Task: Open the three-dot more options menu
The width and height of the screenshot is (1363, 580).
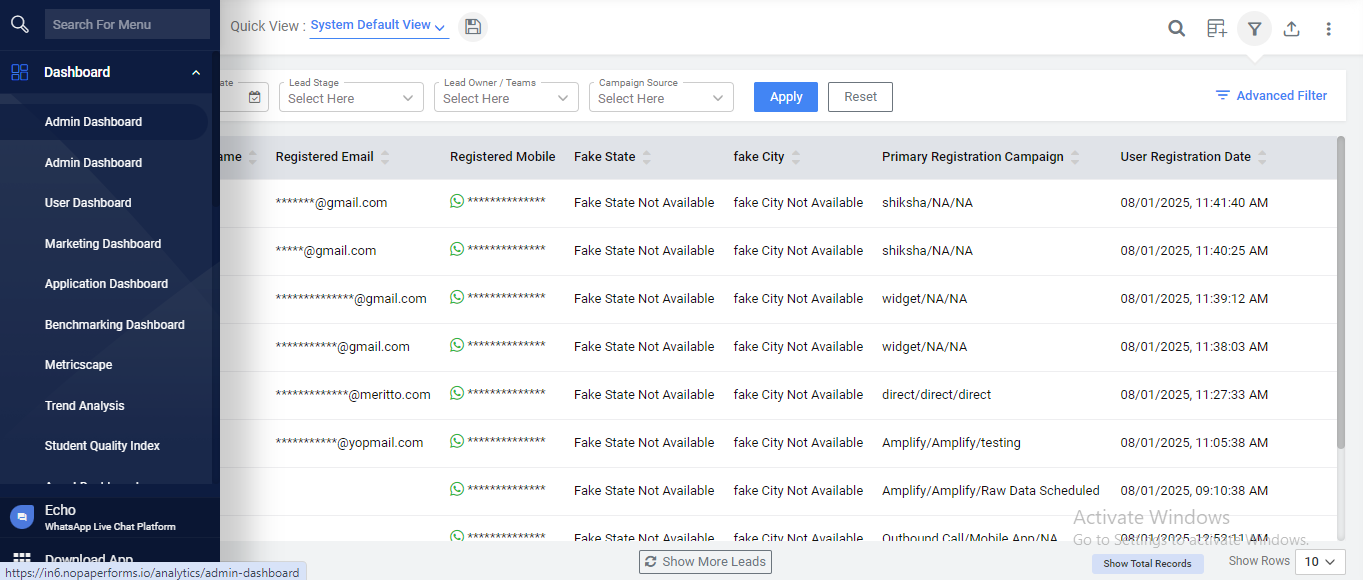Action: coord(1328,29)
